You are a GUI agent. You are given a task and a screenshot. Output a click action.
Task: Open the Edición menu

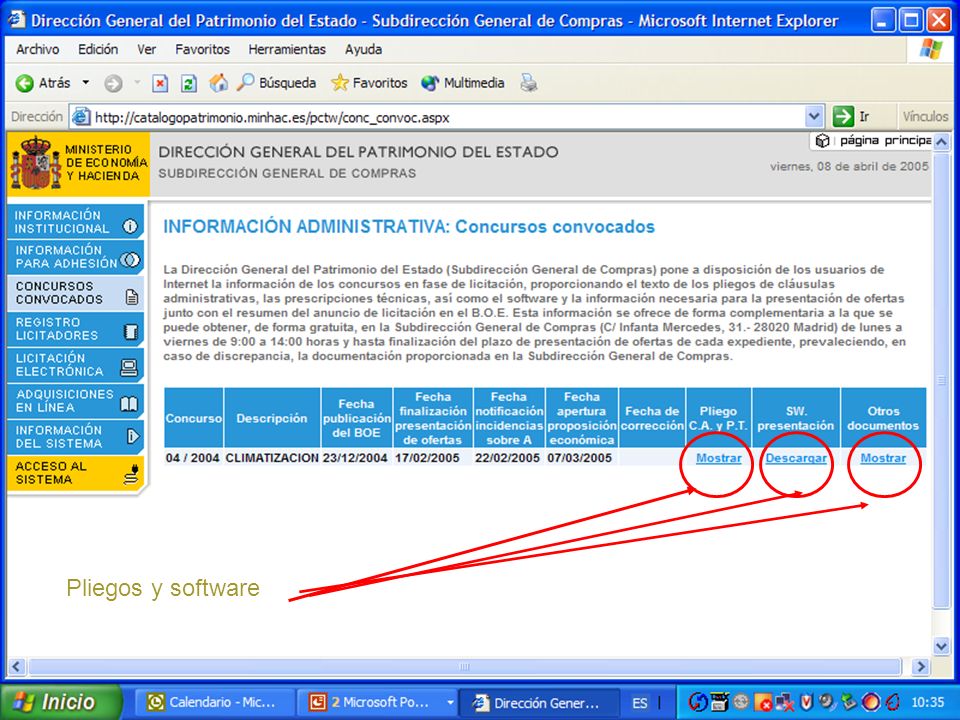(x=98, y=50)
